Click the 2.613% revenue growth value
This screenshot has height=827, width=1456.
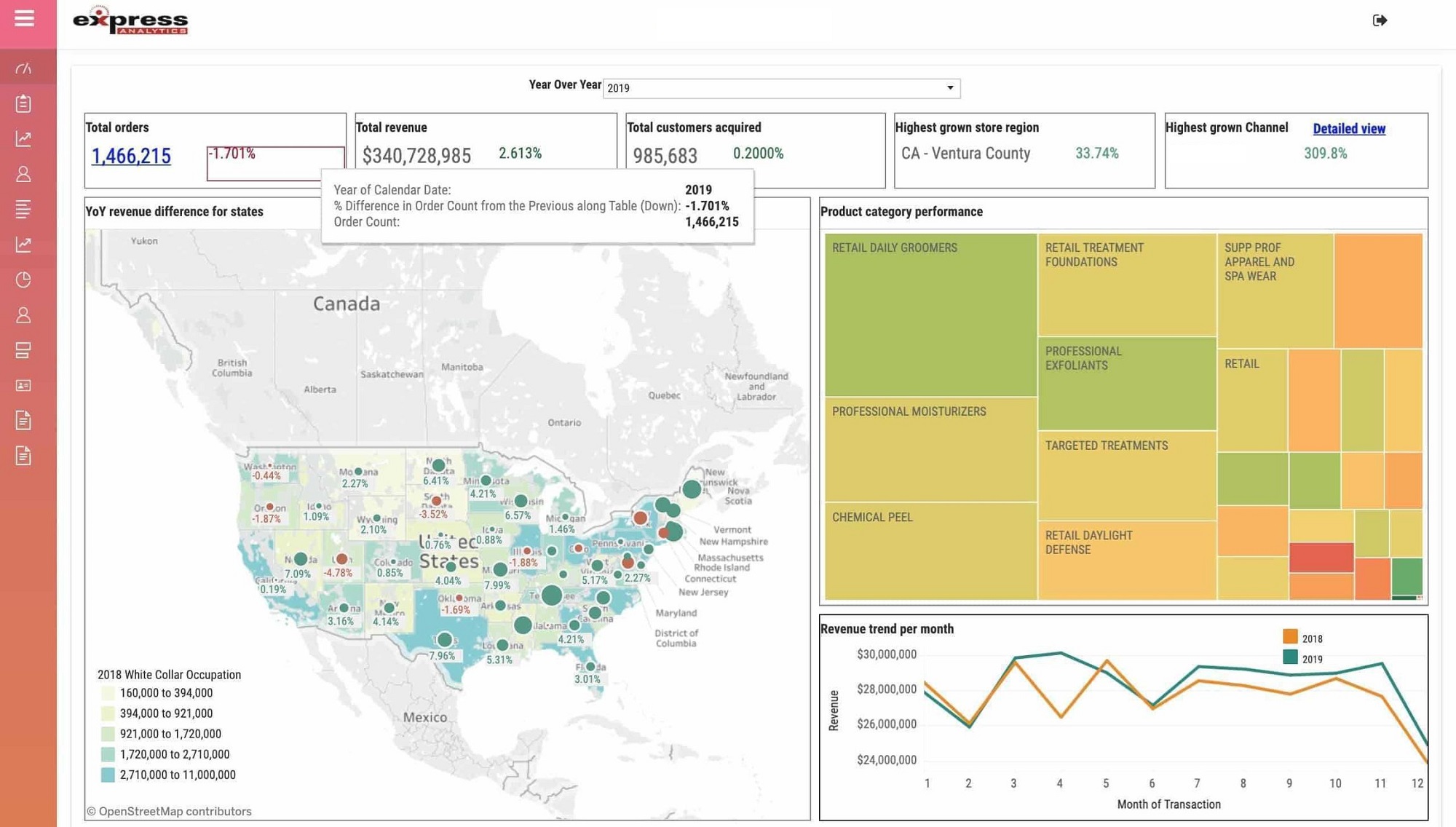coord(520,154)
